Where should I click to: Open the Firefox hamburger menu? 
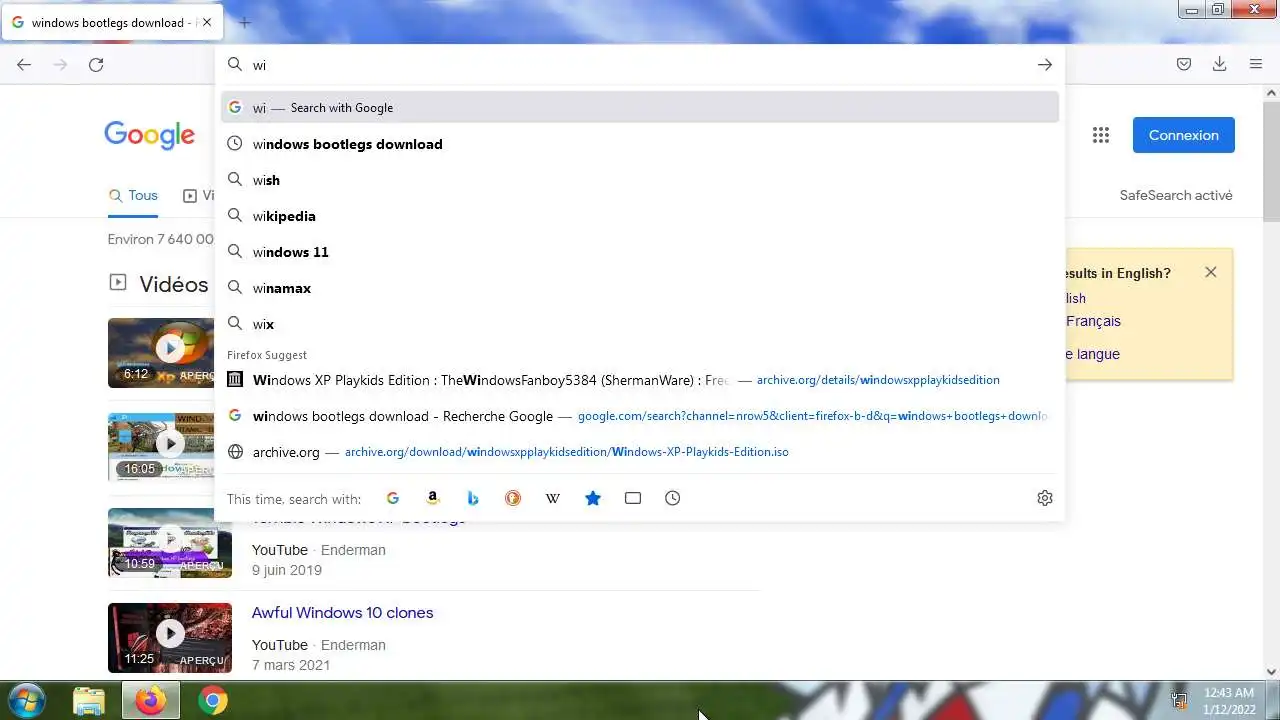pyautogui.click(x=1256, y=64)
